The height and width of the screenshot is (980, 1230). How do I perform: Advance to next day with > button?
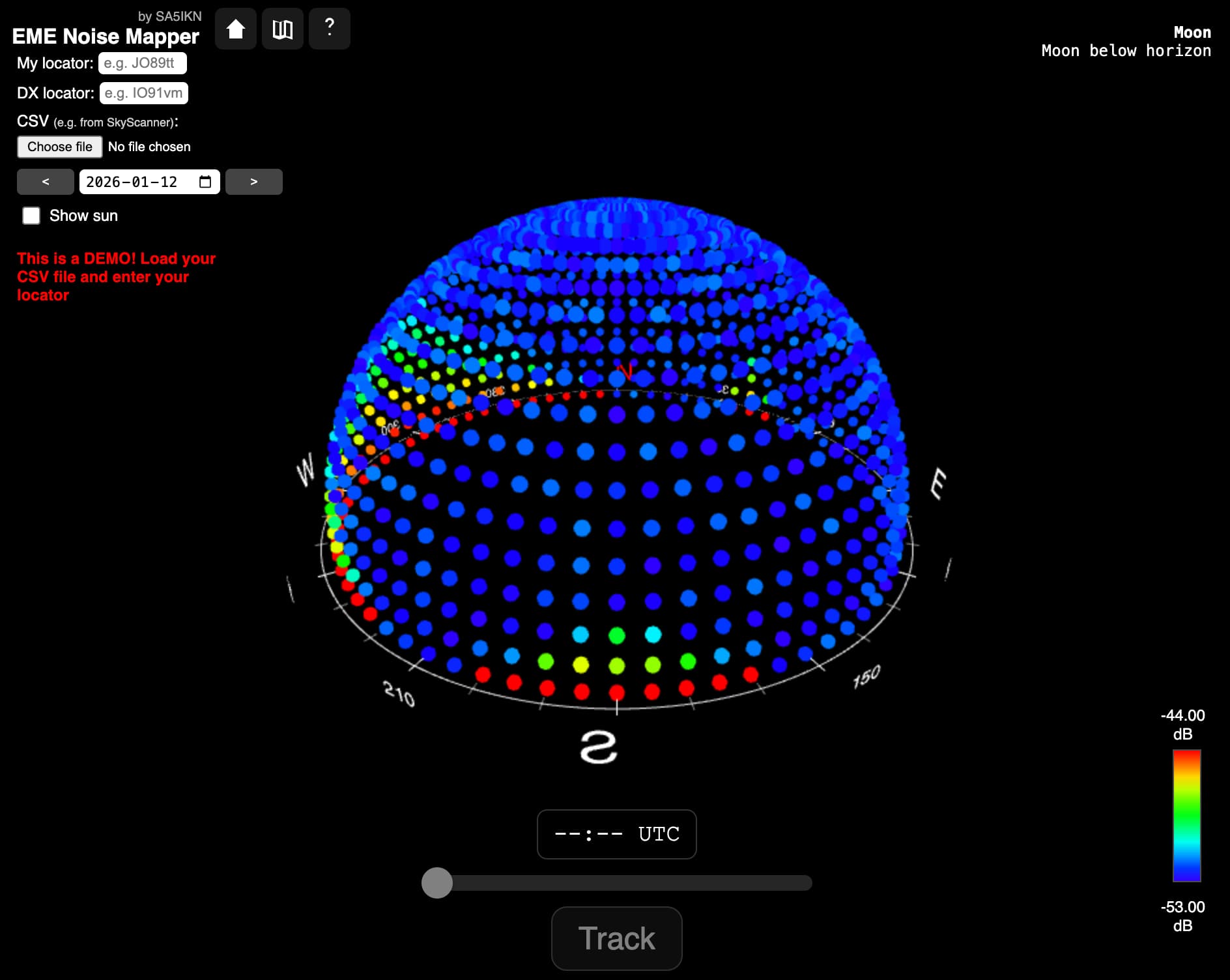(253, 182)
